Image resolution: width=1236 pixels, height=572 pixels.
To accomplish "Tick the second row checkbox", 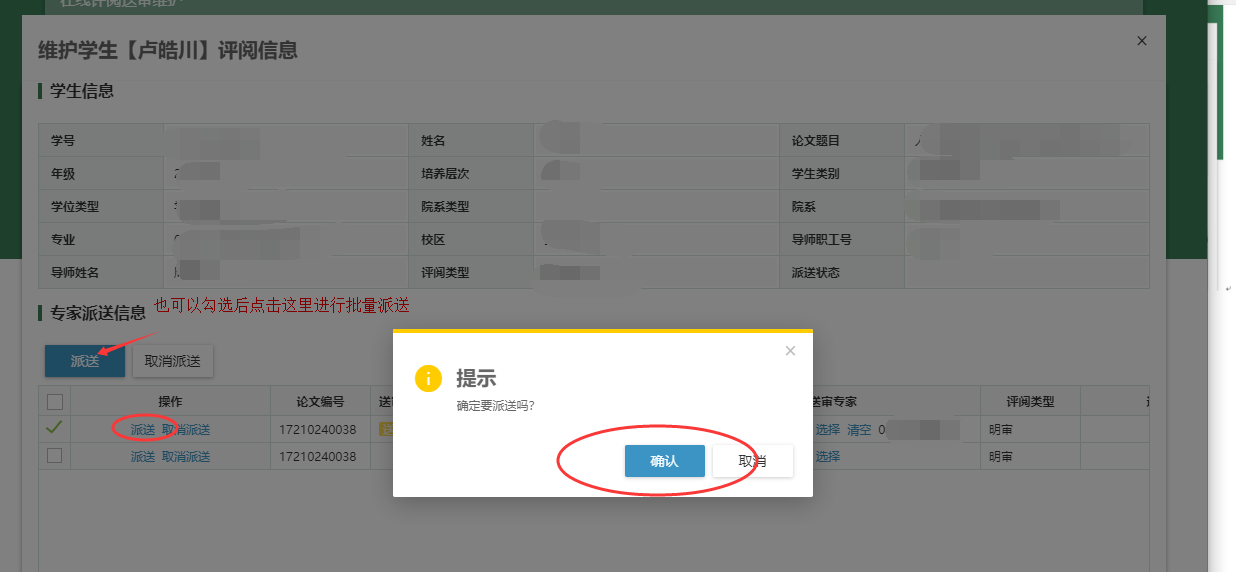I will point(55,456).
